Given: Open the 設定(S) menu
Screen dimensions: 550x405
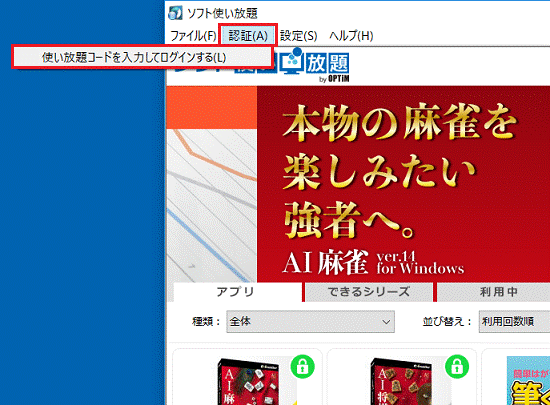Looking at the screenshot, I should [x=299, y=35].
